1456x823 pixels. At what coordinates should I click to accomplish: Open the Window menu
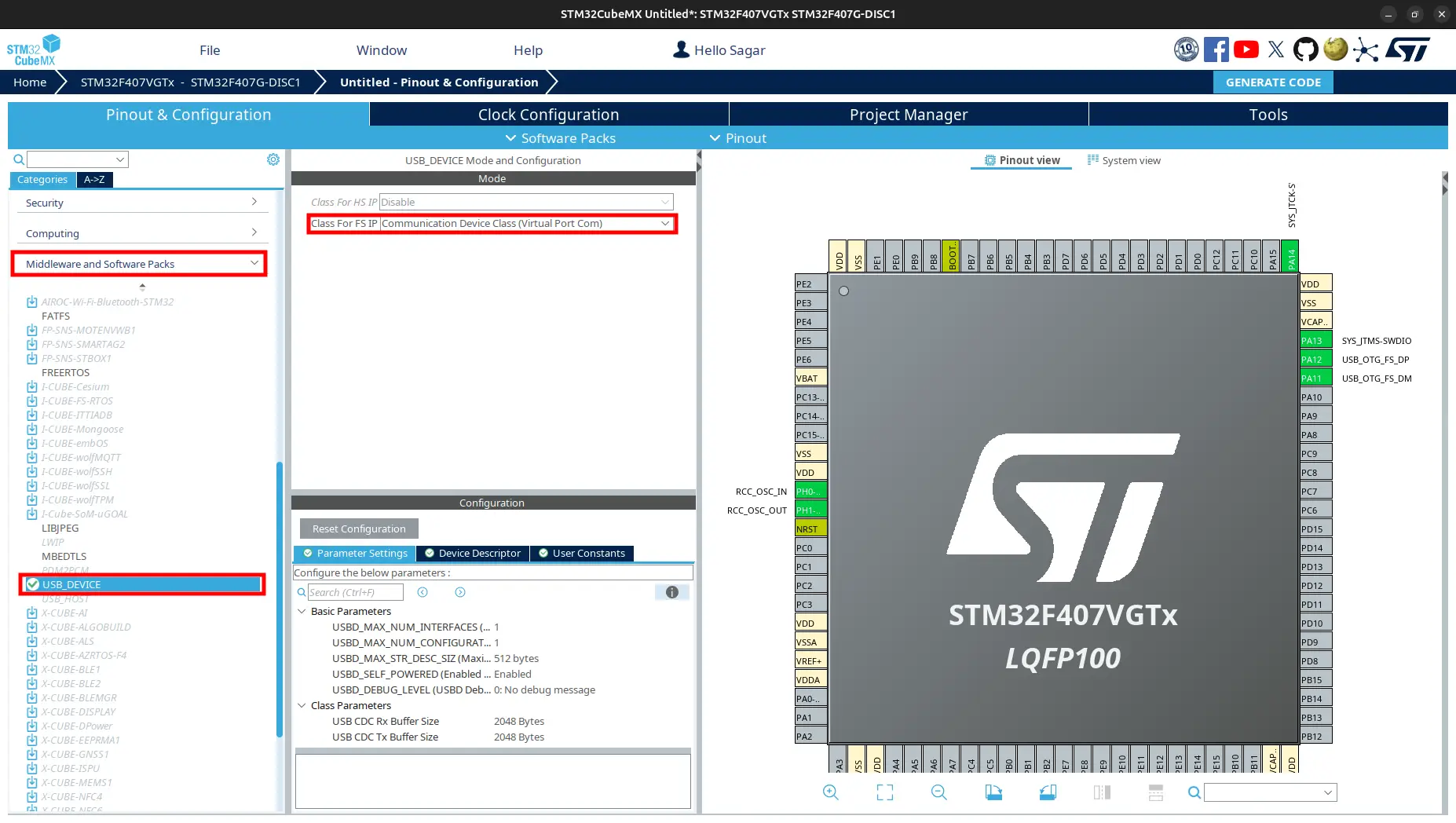382,50
